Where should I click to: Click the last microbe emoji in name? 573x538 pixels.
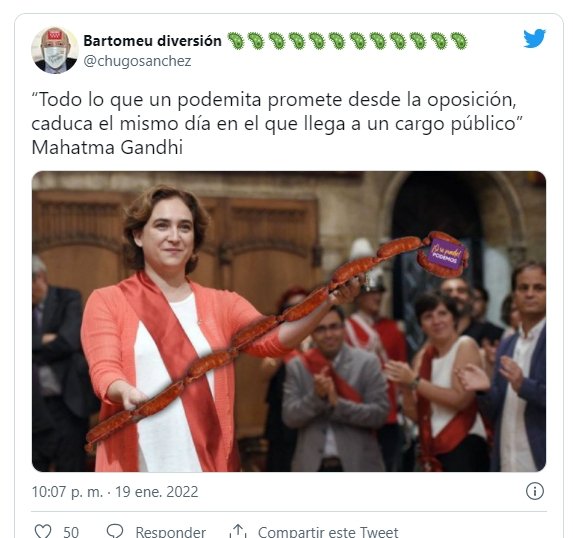pyautogui.click(x=459, y=41)
